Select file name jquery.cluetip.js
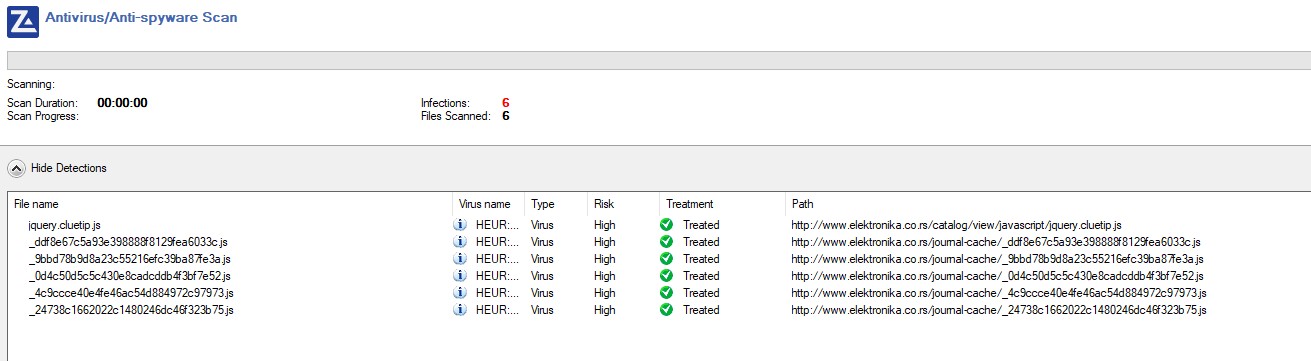The image size is (1311, 361). pyautogui.click(x=64, y=225)
